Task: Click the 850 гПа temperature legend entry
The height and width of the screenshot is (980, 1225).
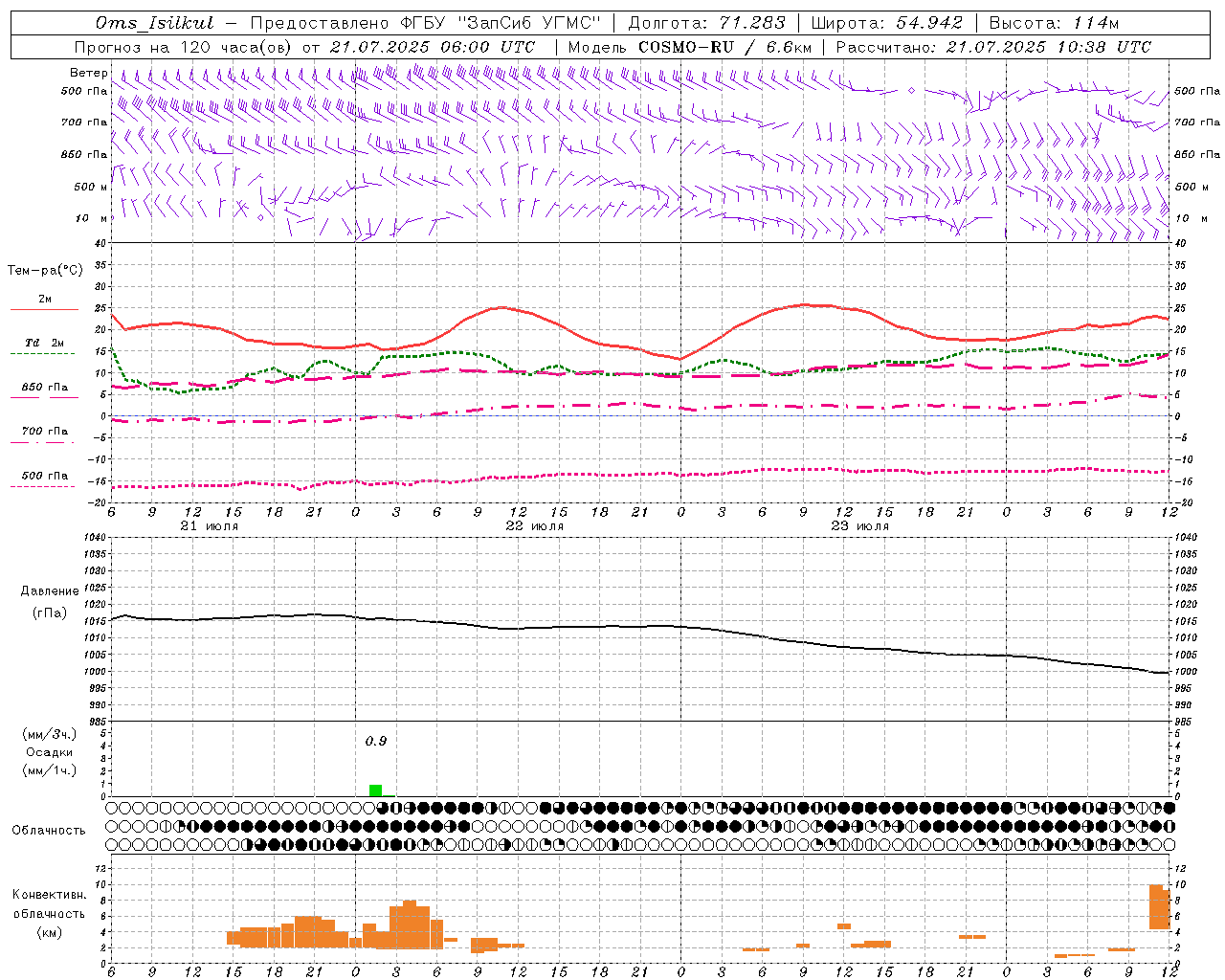Action: coord(44,388)
